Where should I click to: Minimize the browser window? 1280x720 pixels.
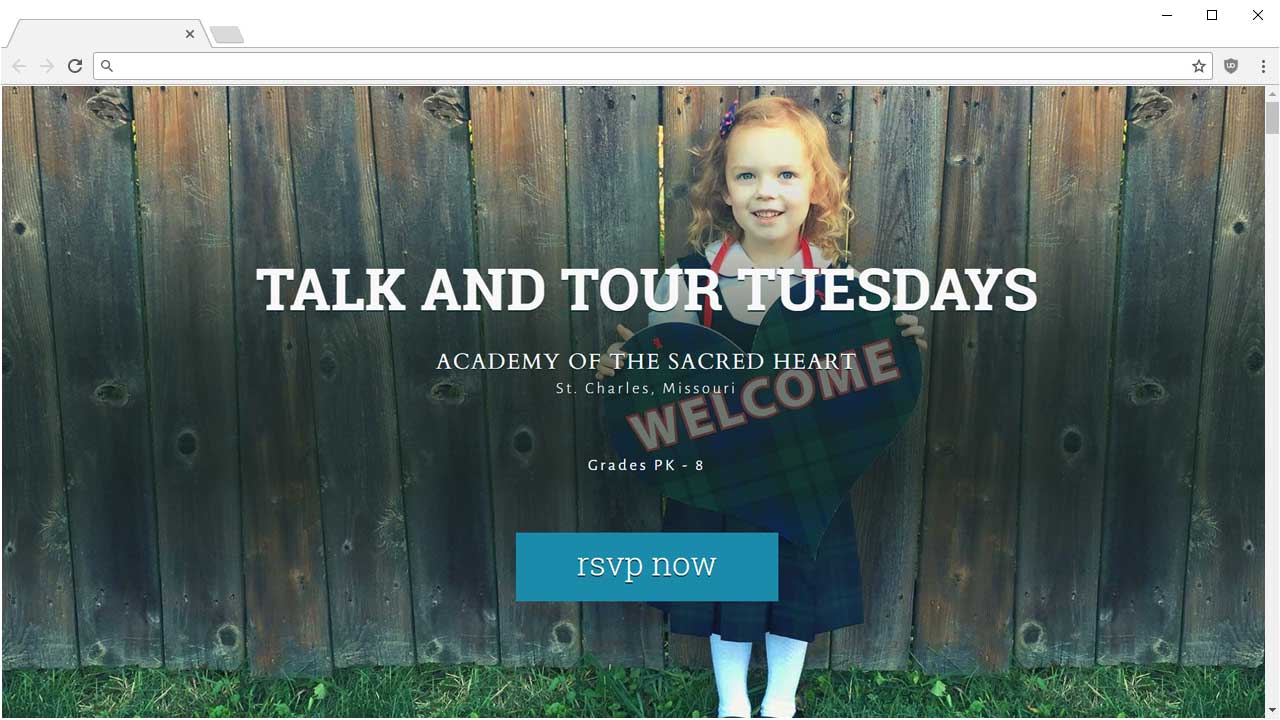pyautogui.click(x=1167, y=15)
